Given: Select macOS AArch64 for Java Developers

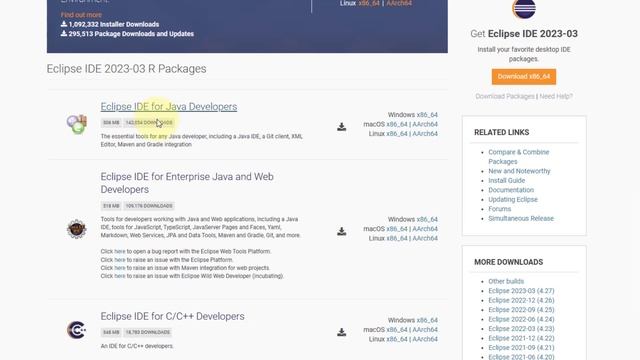Looking at the screenshot, I should coord(425,124).
